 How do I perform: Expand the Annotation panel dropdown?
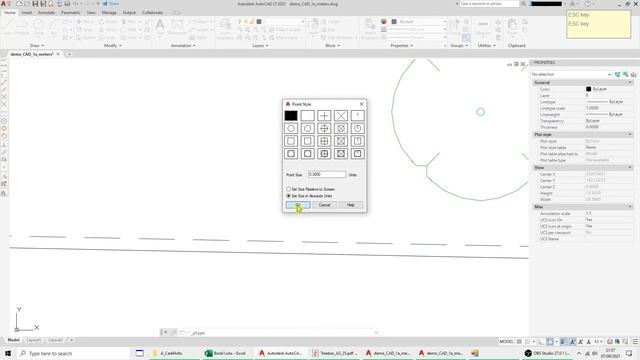(x=183, y=45)
